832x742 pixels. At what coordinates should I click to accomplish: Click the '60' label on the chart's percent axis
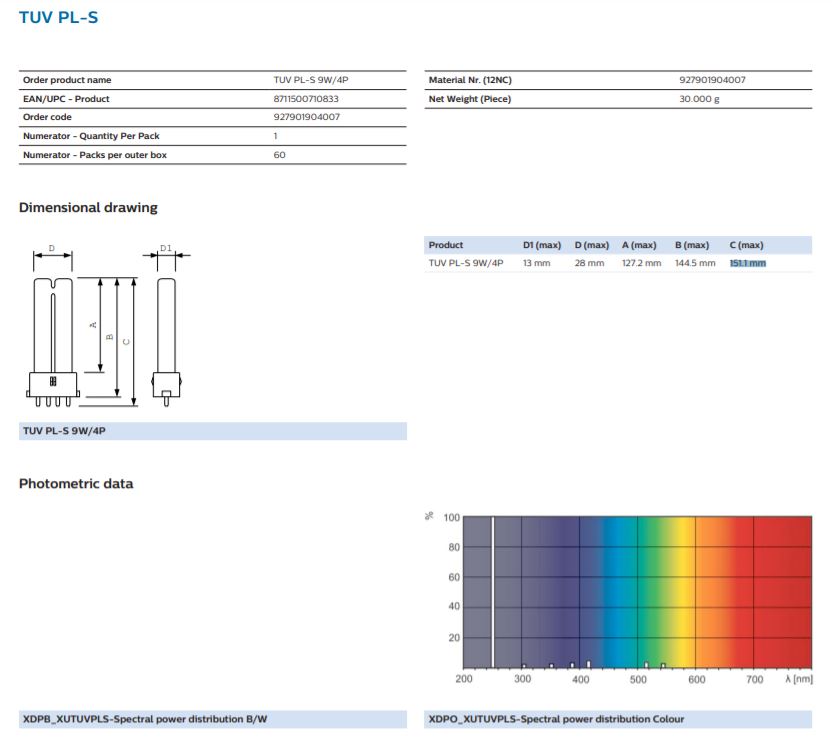(x=454, y=577)
